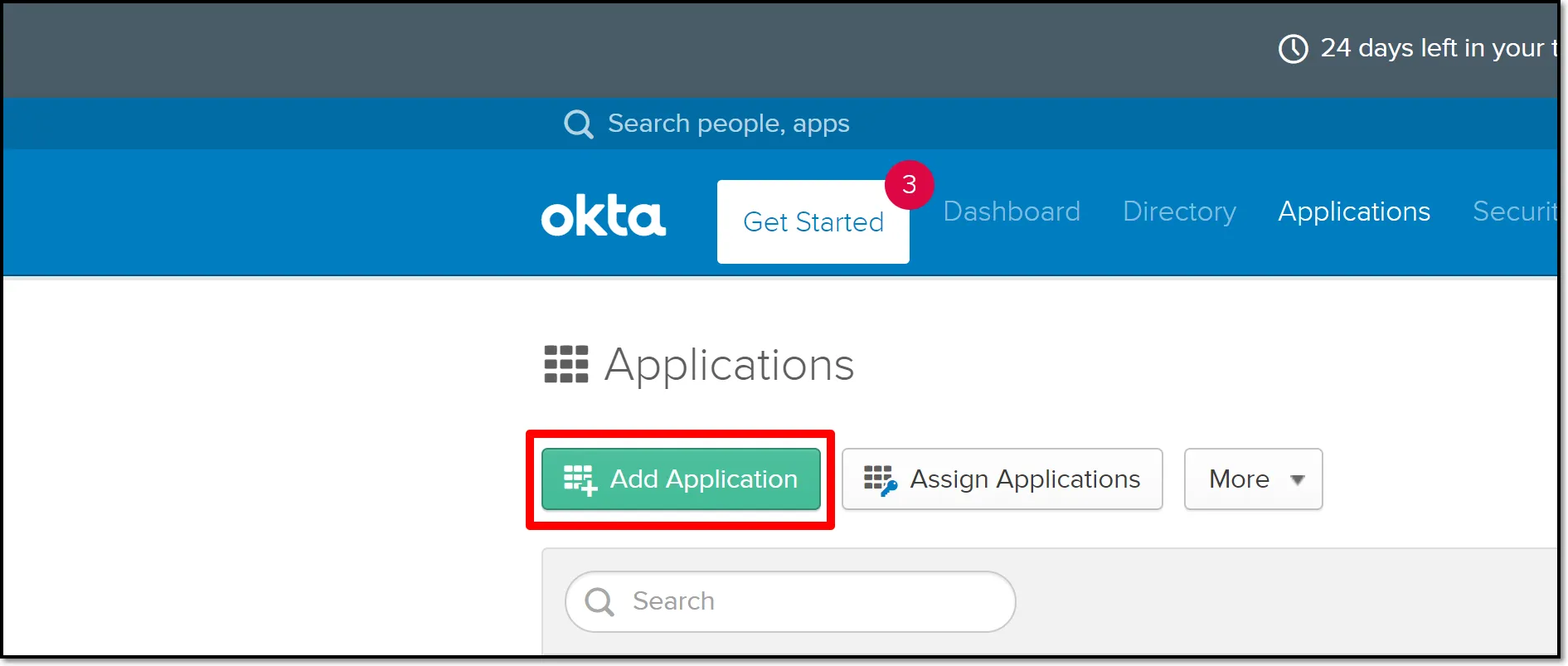Open the Get Started tab

point(813,221)
